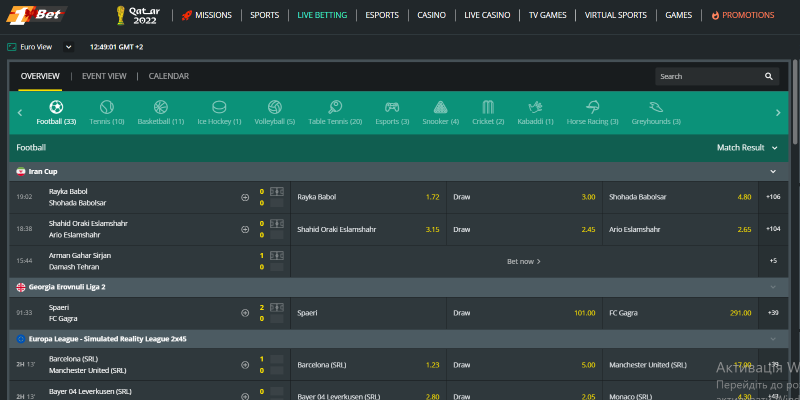This screenshot has width=800, height=400.
Task: Open the Promotions menu item
Action: point(742,15)
